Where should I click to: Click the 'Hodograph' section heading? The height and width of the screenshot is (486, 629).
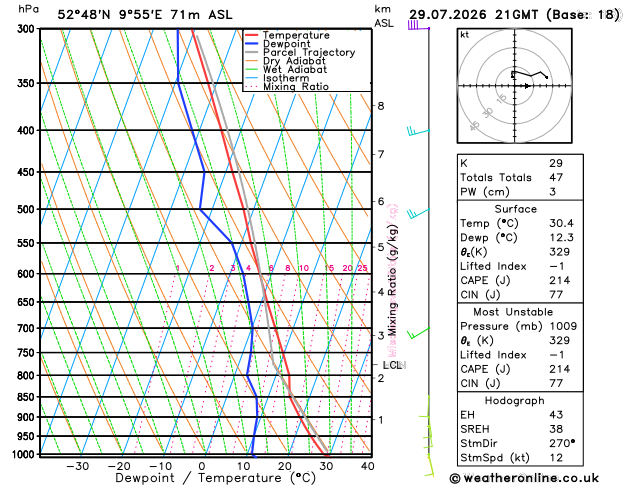pos(515,401)
